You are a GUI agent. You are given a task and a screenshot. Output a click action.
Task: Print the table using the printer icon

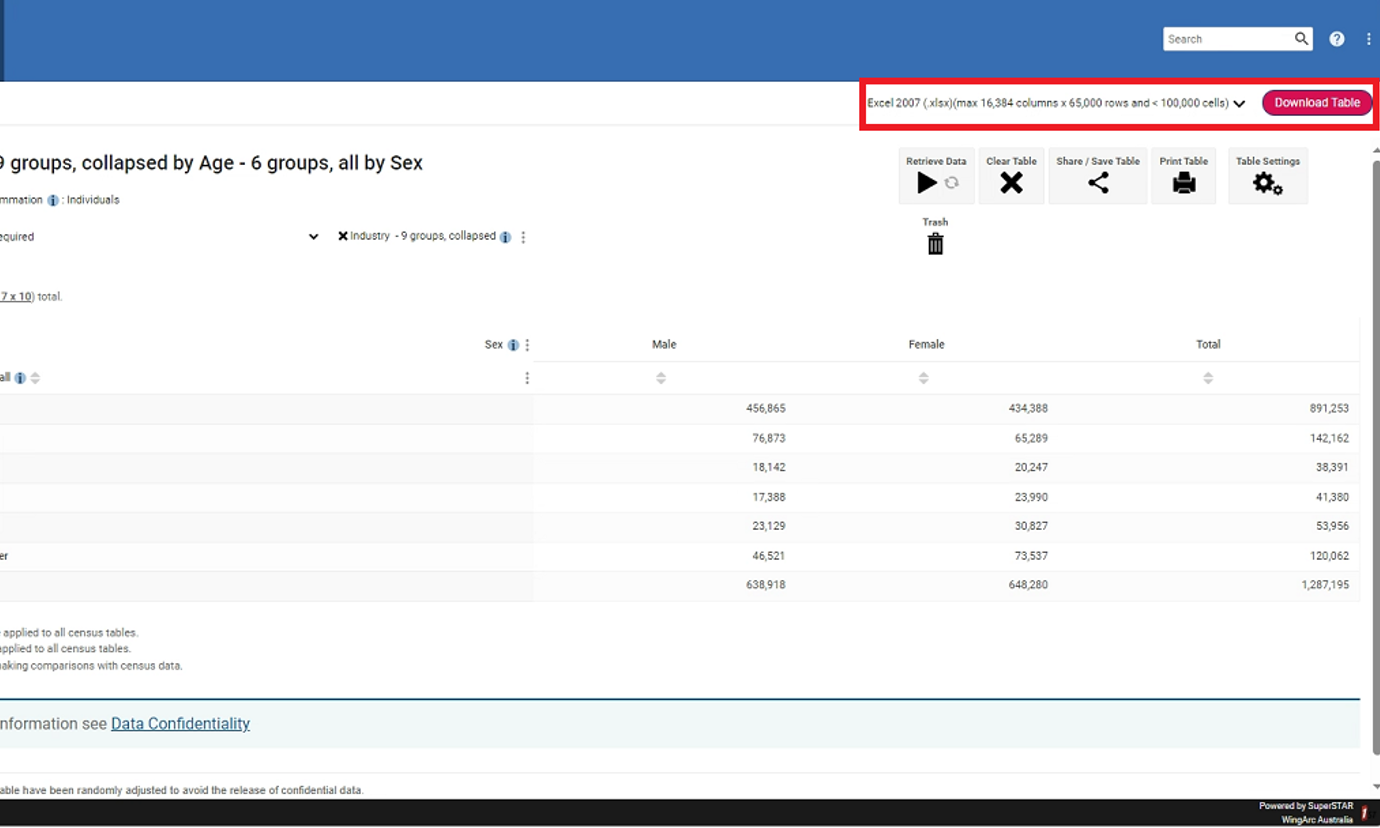[1184, 183]
